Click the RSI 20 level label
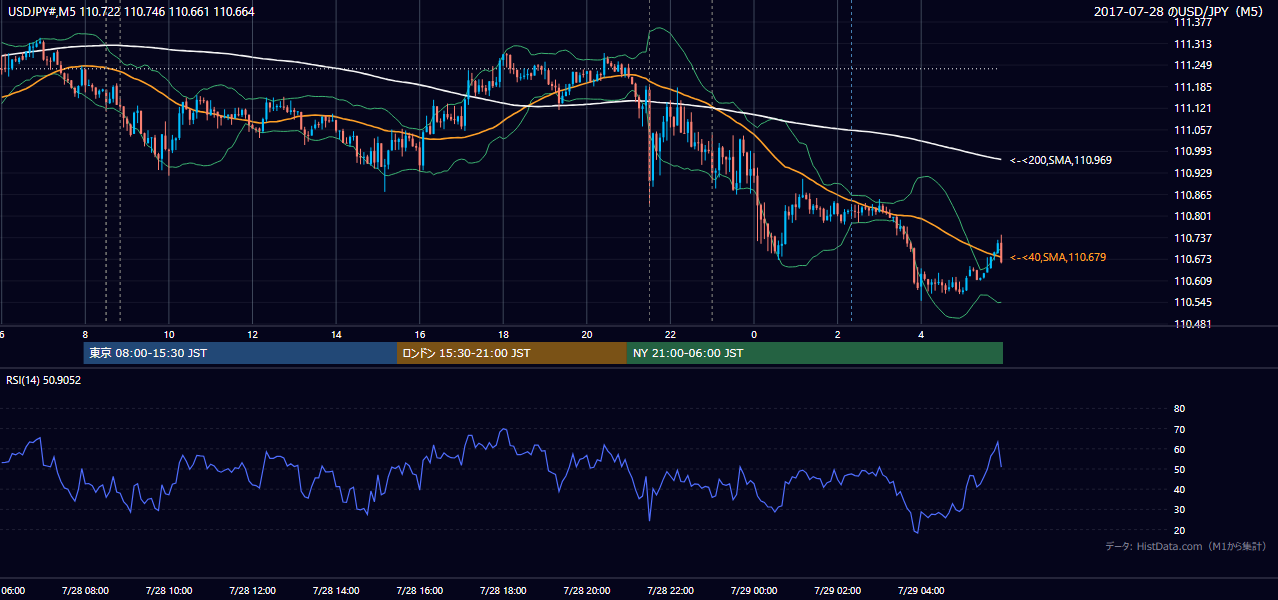 [1179, 530]
